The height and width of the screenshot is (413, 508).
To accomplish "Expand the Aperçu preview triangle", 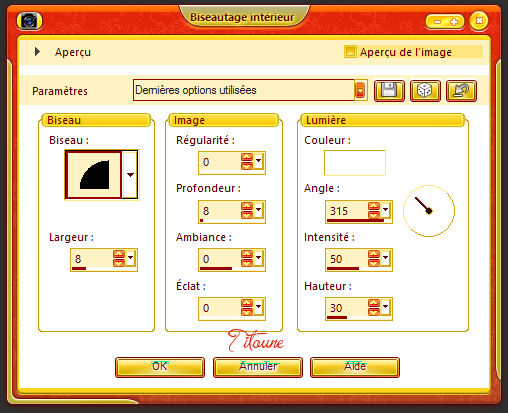I will coord(37,52).
